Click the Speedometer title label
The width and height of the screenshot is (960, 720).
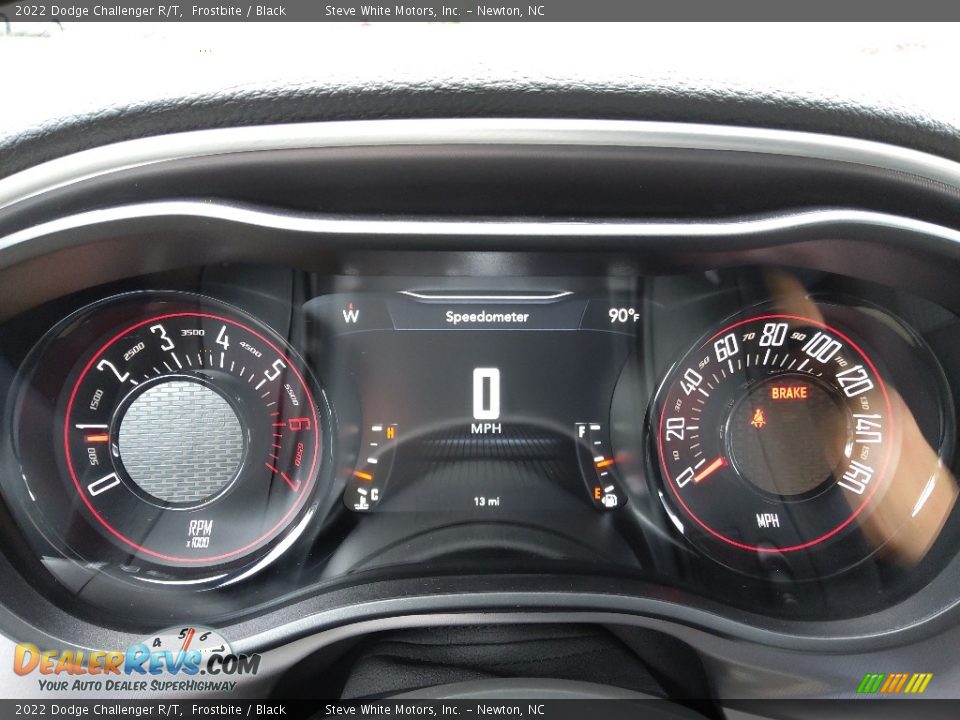[x=487, y=317]
